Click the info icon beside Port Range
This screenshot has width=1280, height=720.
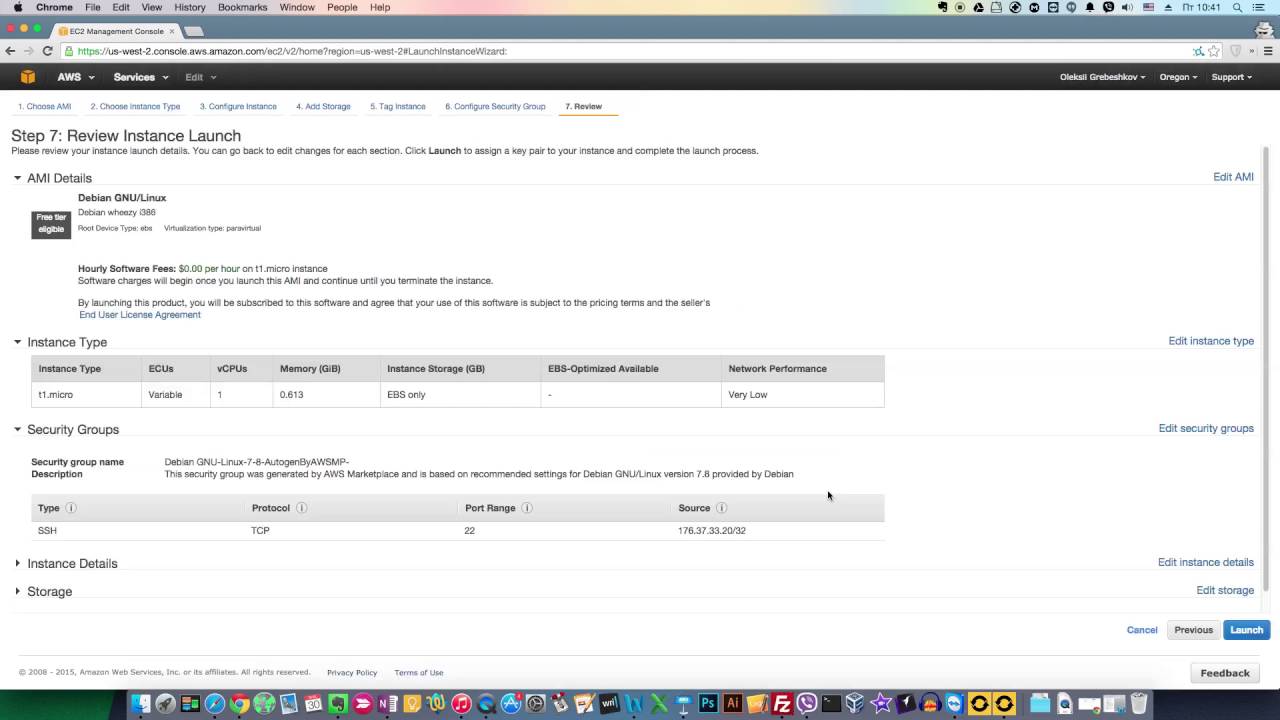(527, 508)
